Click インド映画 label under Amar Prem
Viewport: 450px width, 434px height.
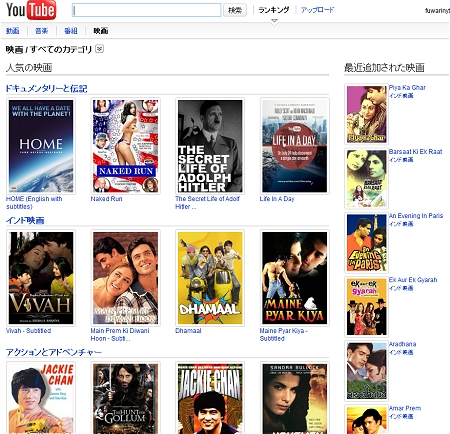tap(401, 416)
